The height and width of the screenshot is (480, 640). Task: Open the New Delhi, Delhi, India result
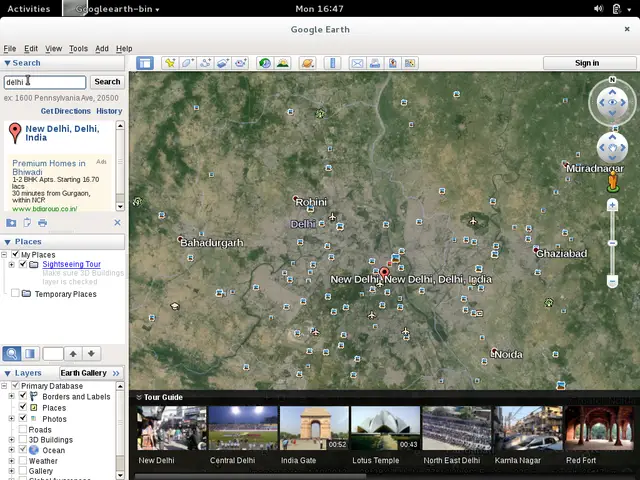[x=62, y=133]
